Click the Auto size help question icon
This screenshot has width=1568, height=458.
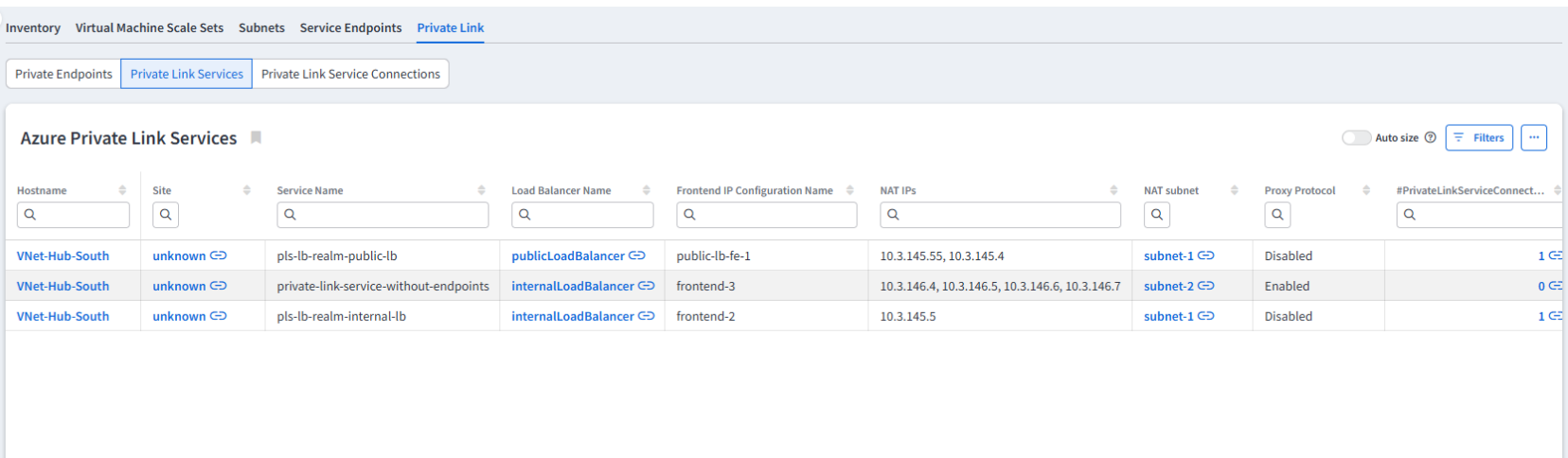1430,138
